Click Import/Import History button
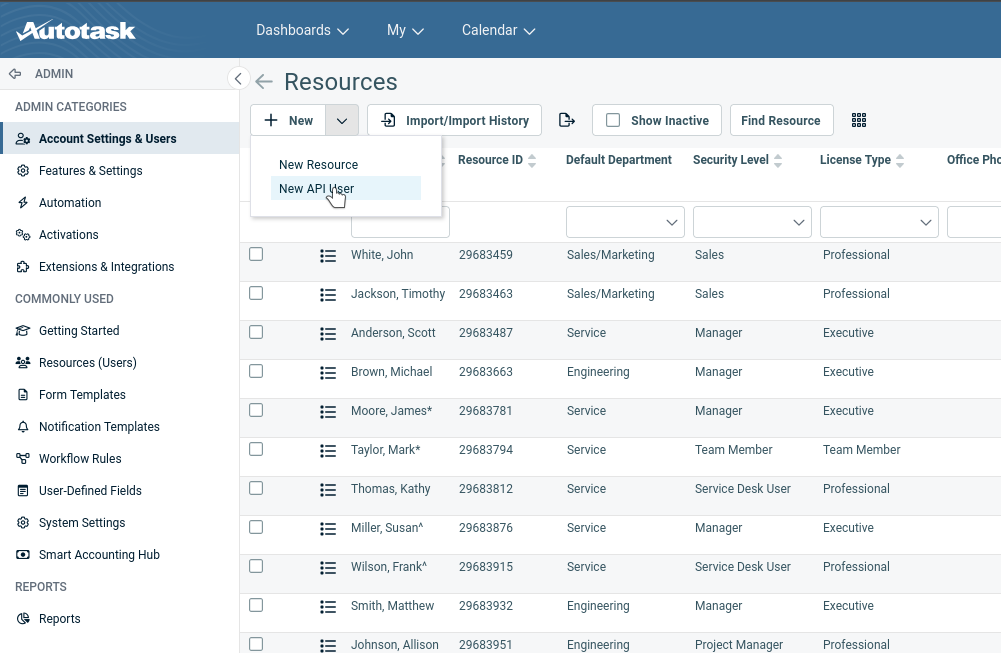 pos(455,120)
